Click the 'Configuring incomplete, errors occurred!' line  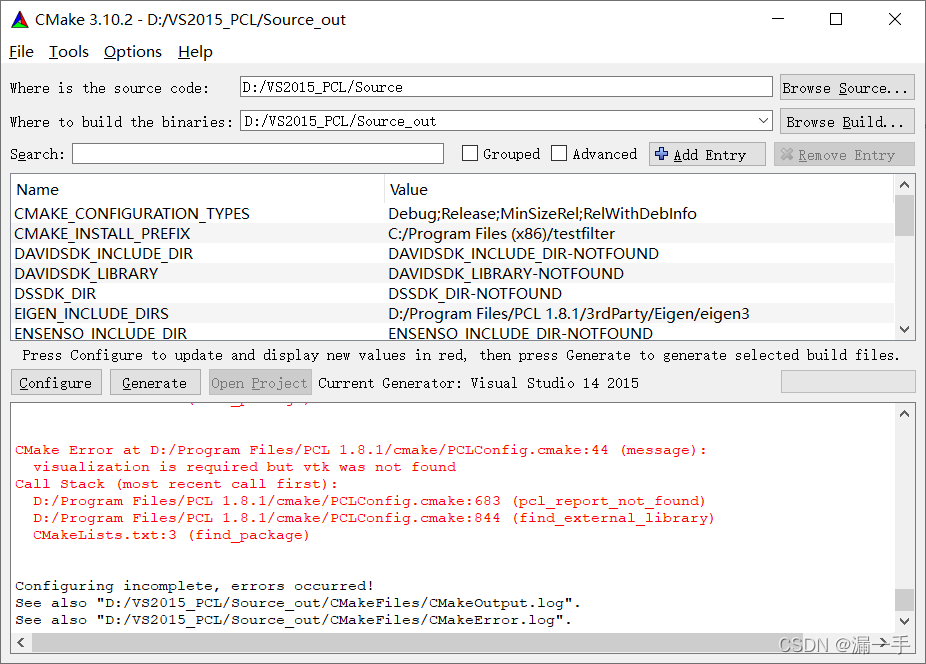tap(194, 586)
